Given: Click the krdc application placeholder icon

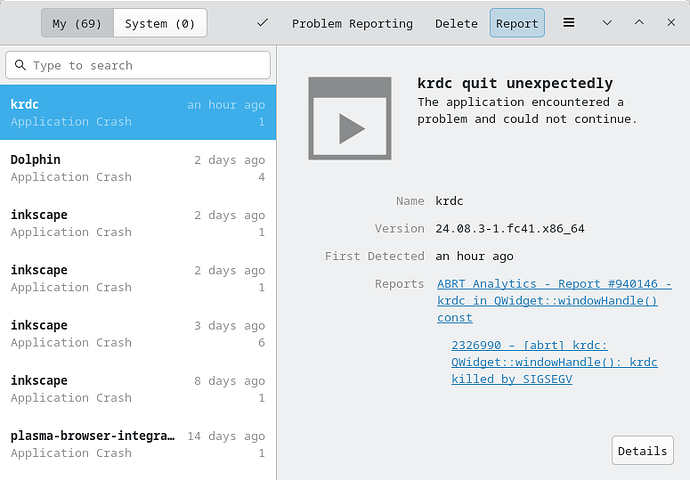Looking at the screenshot, I should pos(350,118).
